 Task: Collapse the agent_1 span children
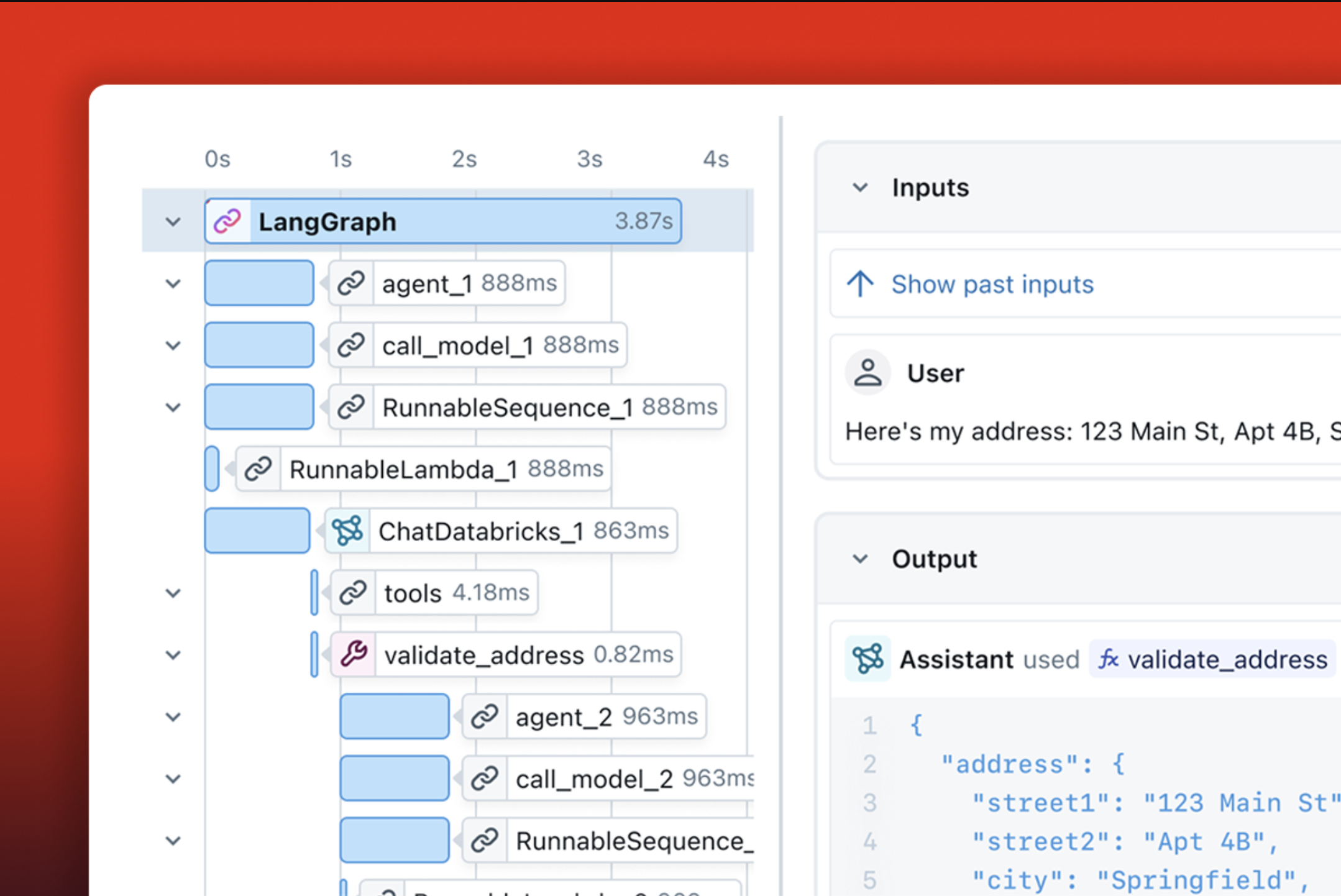coord(172,283)
